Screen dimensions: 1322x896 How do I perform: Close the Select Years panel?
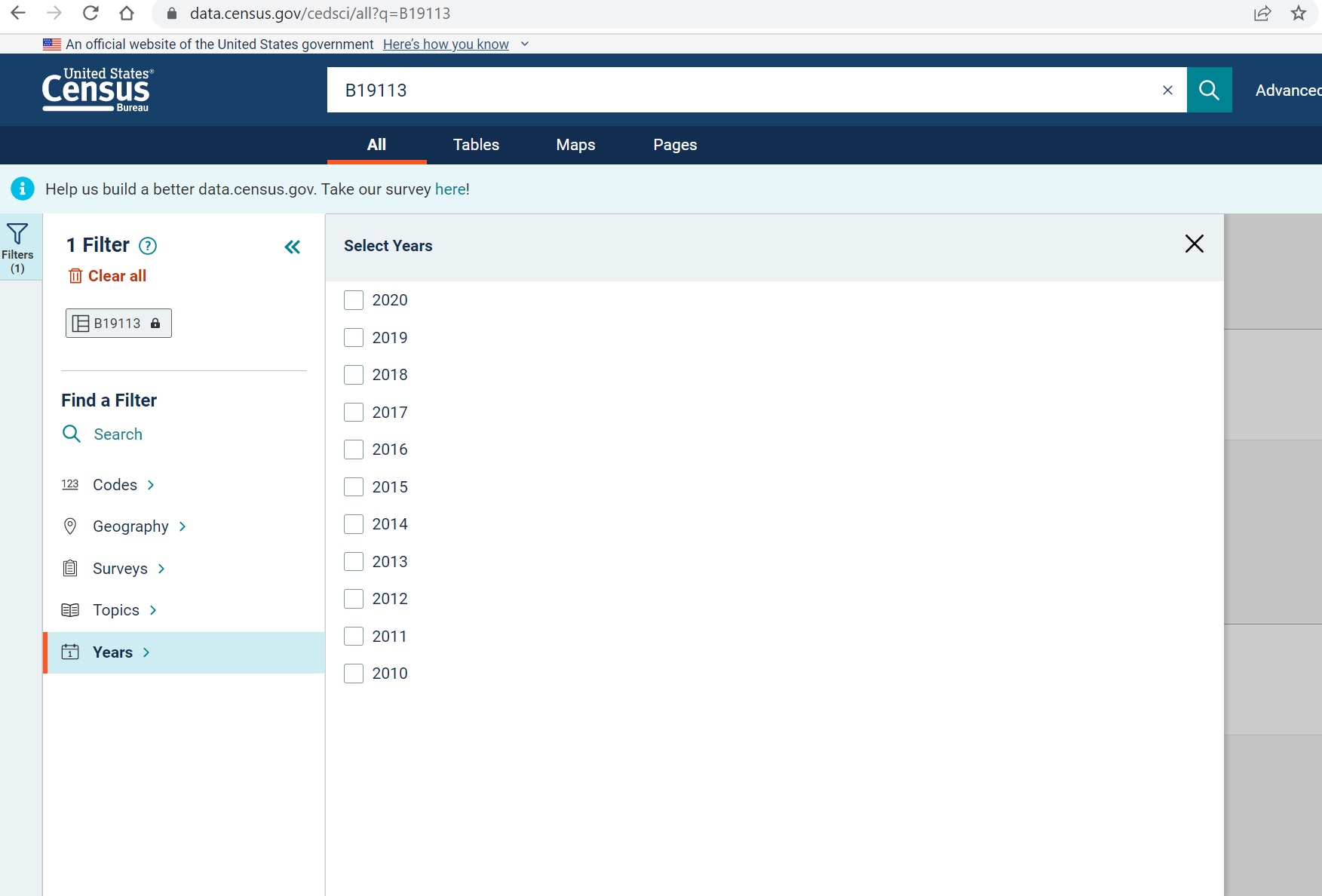tap(1194, 244)
